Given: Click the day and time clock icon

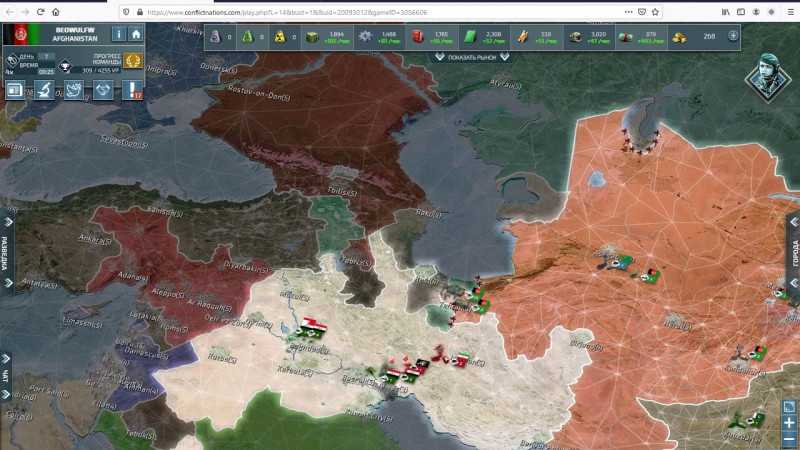Looking at the screenshot, I should pyautogui.click(x=11, y=61).
